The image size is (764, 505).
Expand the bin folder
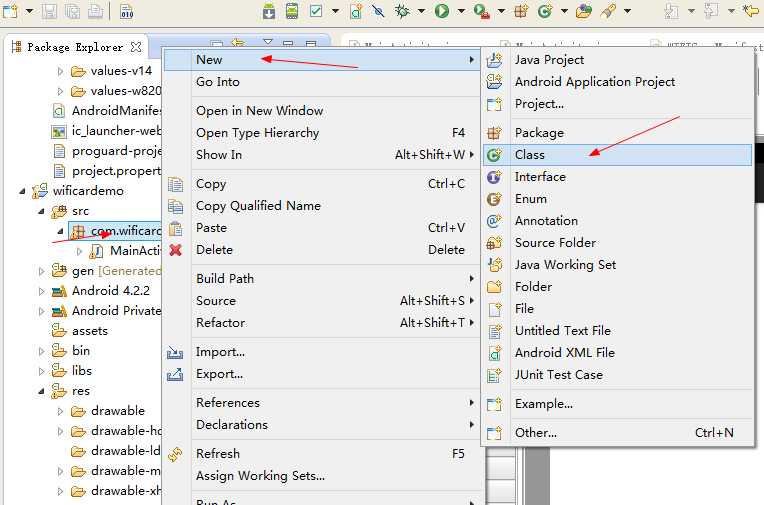[x=41, y=351]
